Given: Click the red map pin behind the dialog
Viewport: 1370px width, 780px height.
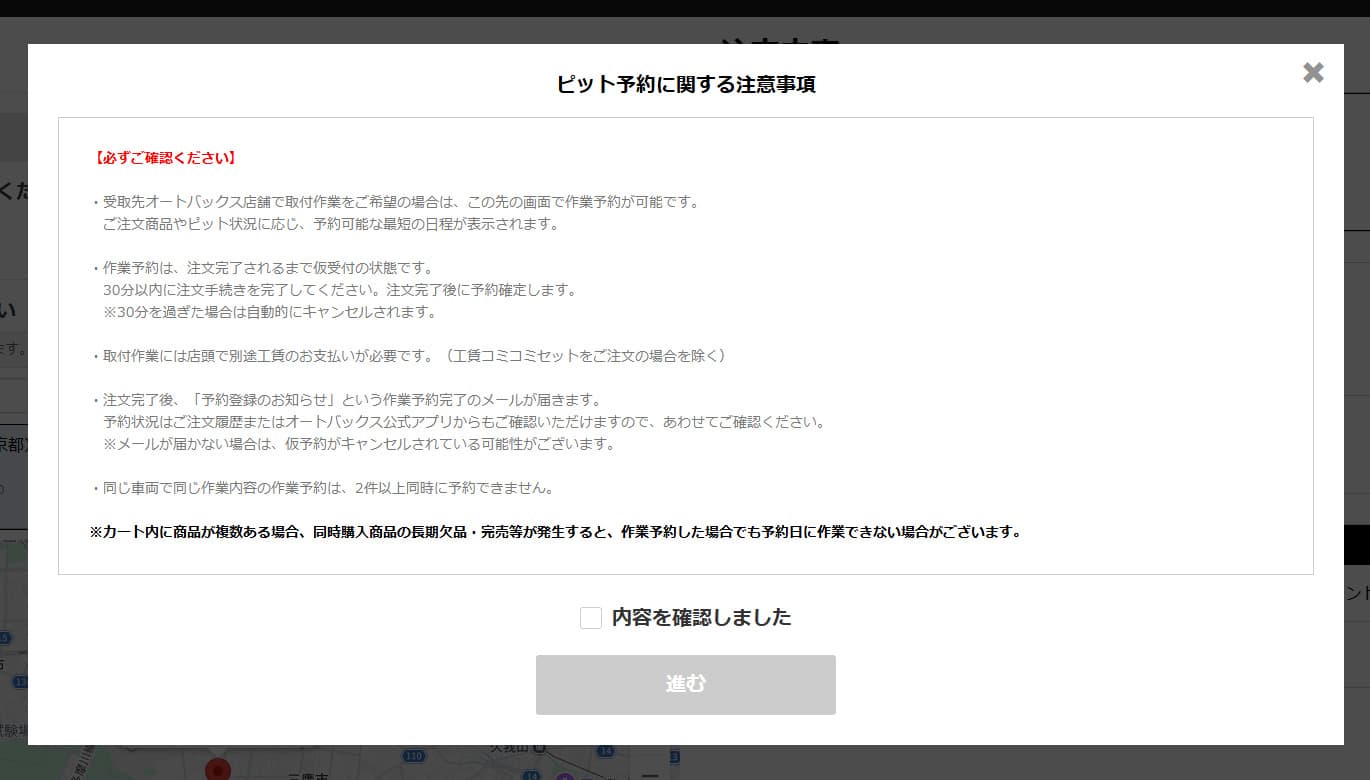Looking at the screenshot, I should tap(217, 770).
